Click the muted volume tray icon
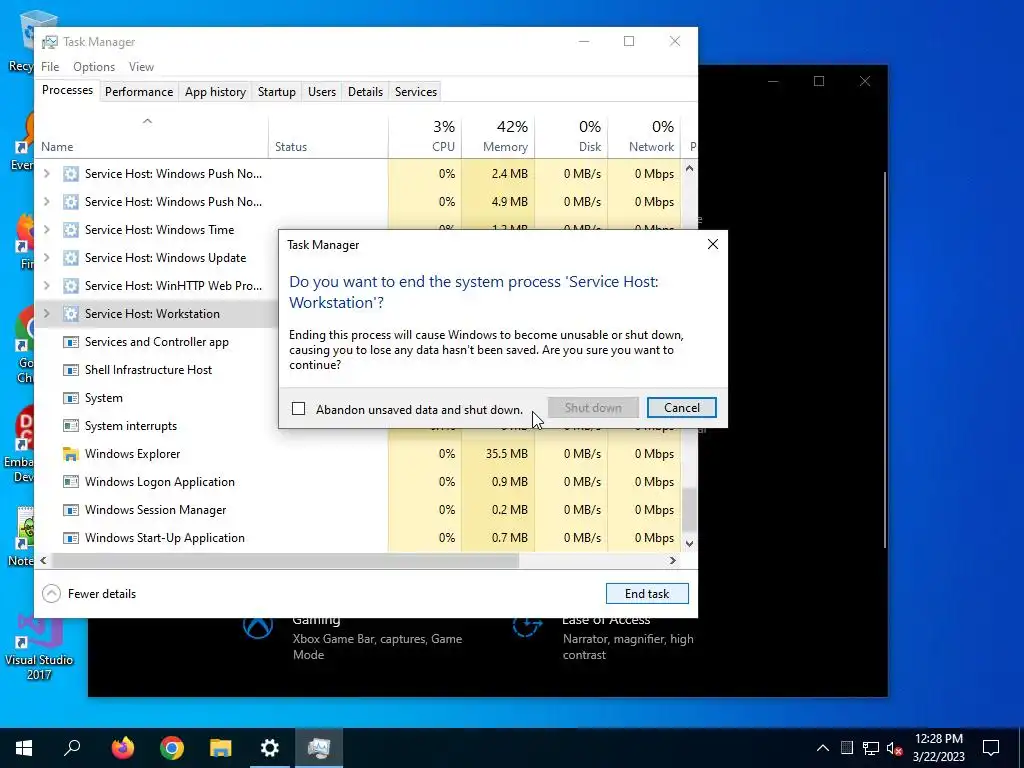This screenshot has width=1024, height=768. 895,748
